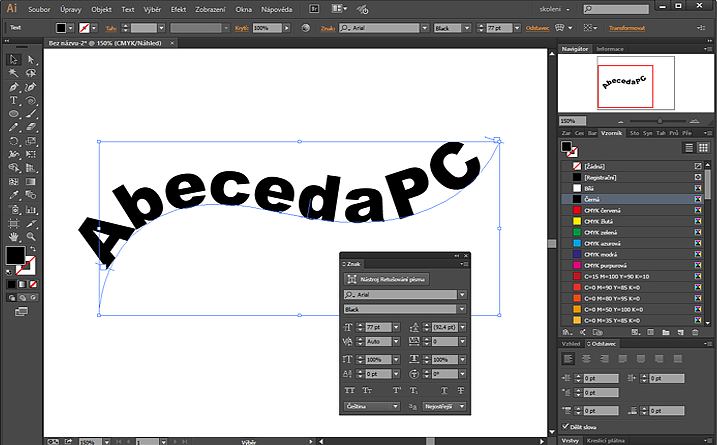Select the Rotate tool
Viewport: 717px width, 445px height.
click(x=13, y=141)
